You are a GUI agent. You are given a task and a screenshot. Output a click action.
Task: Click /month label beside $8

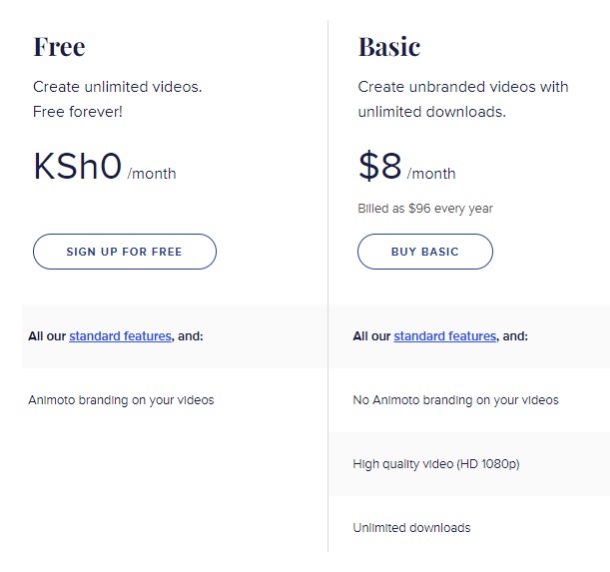pos(431,174)
